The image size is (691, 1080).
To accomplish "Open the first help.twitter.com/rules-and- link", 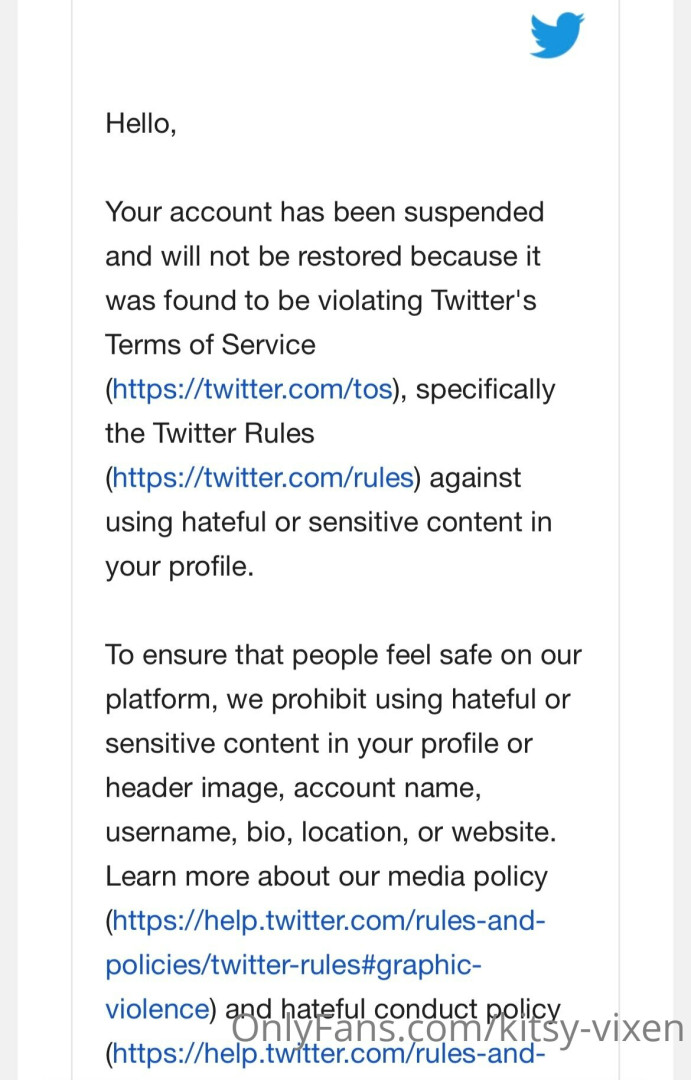I will click(329, 920).
